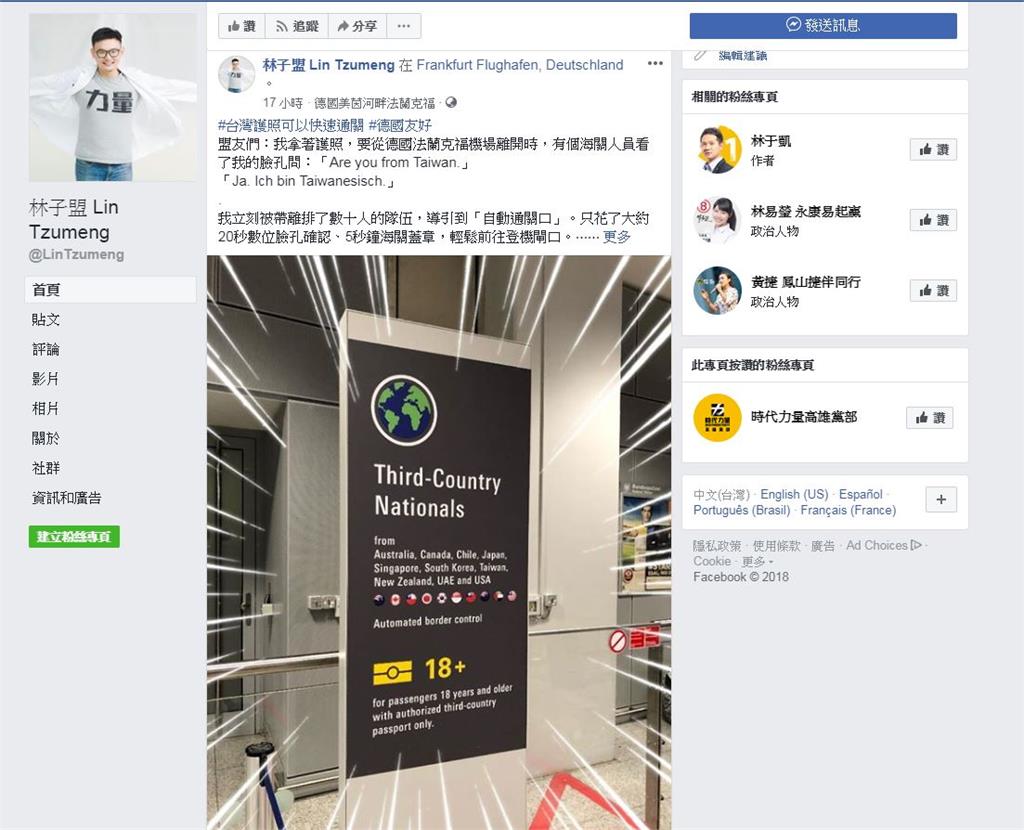
Task: Like the page with thumbs-up 讚 button
Action: [242, 26]
